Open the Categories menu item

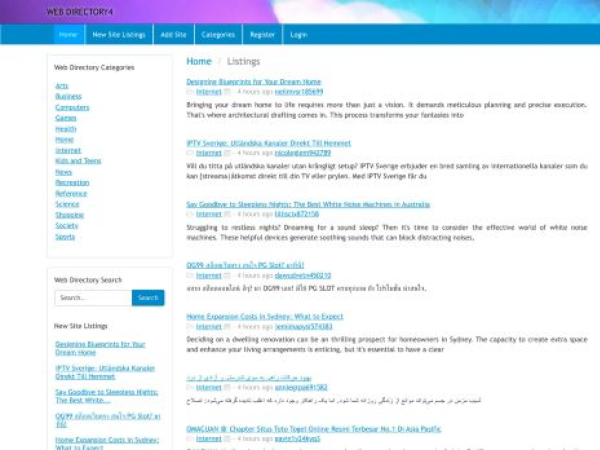218,34
